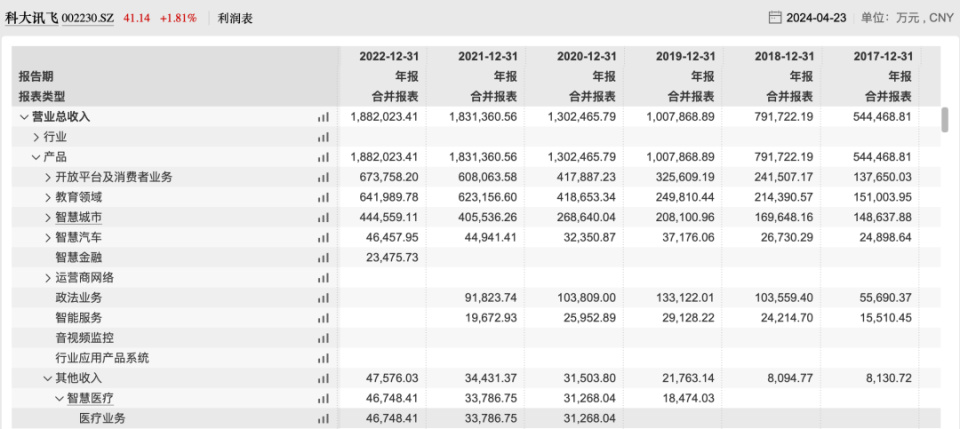Open the 智慧城市 underlined label
Screen dimensions: 960x429
pyautogui.click(x=78, y=218)
